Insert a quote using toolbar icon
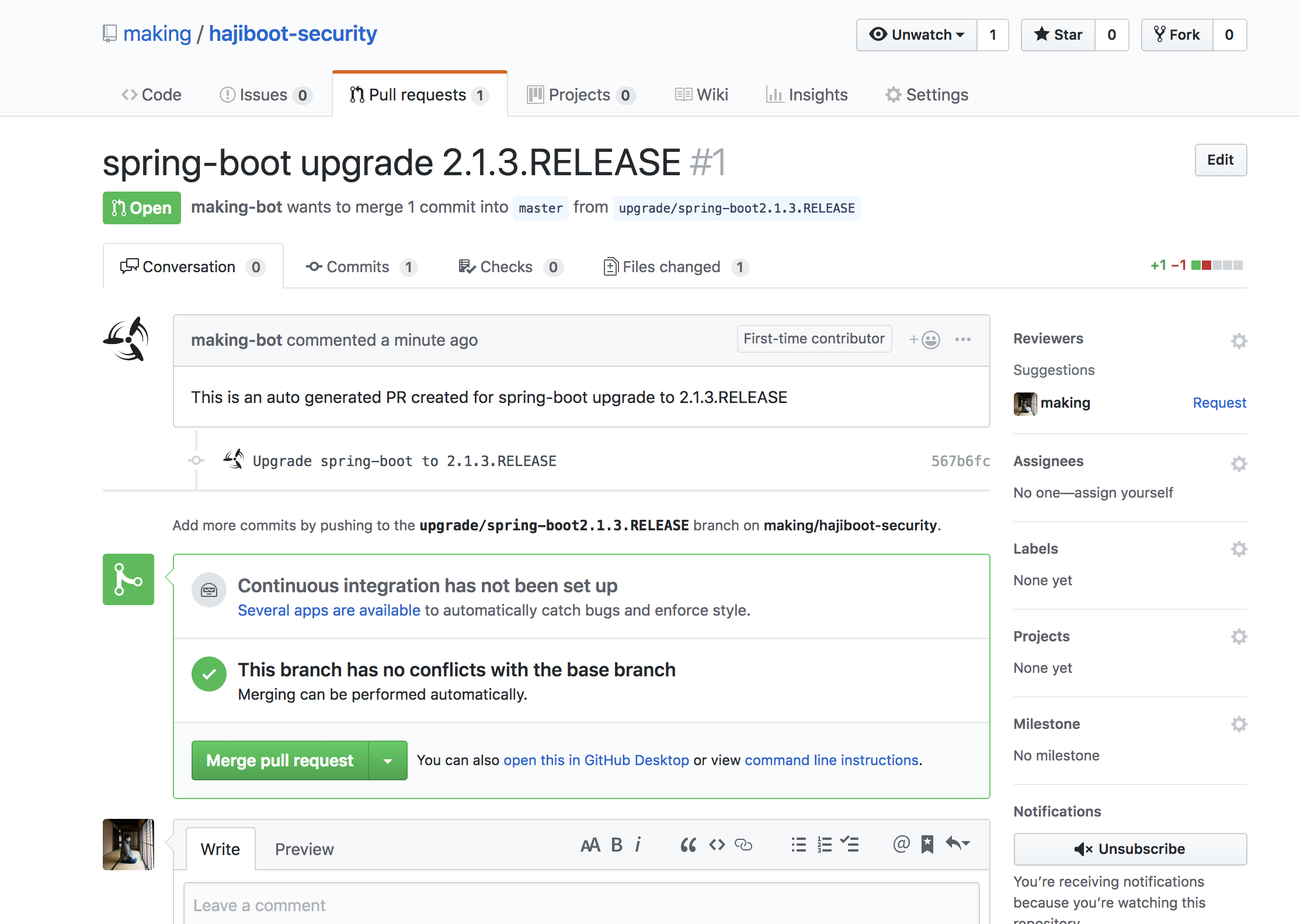The height and width of the screenshot is (924, 1300). (688, 845)
